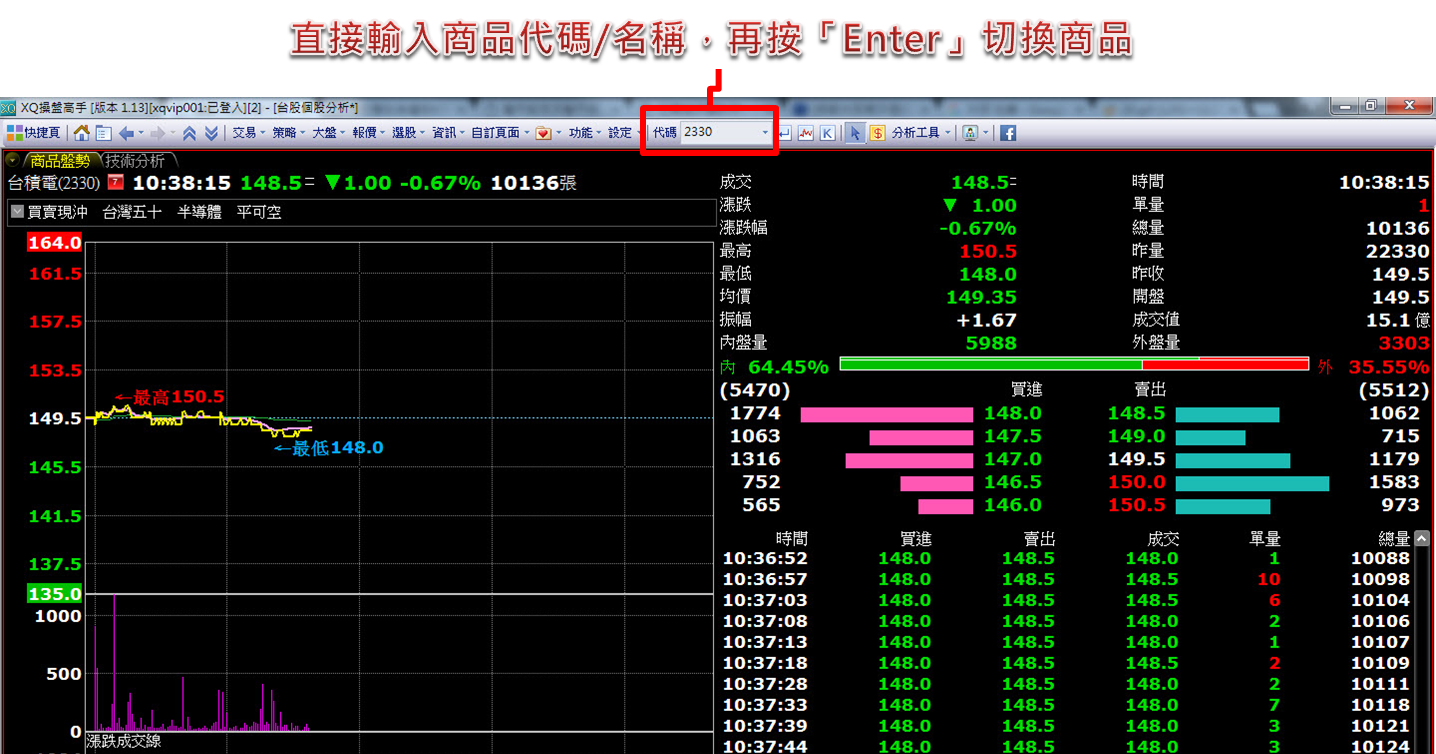Go to the home page icon

(x=81, y=132)
